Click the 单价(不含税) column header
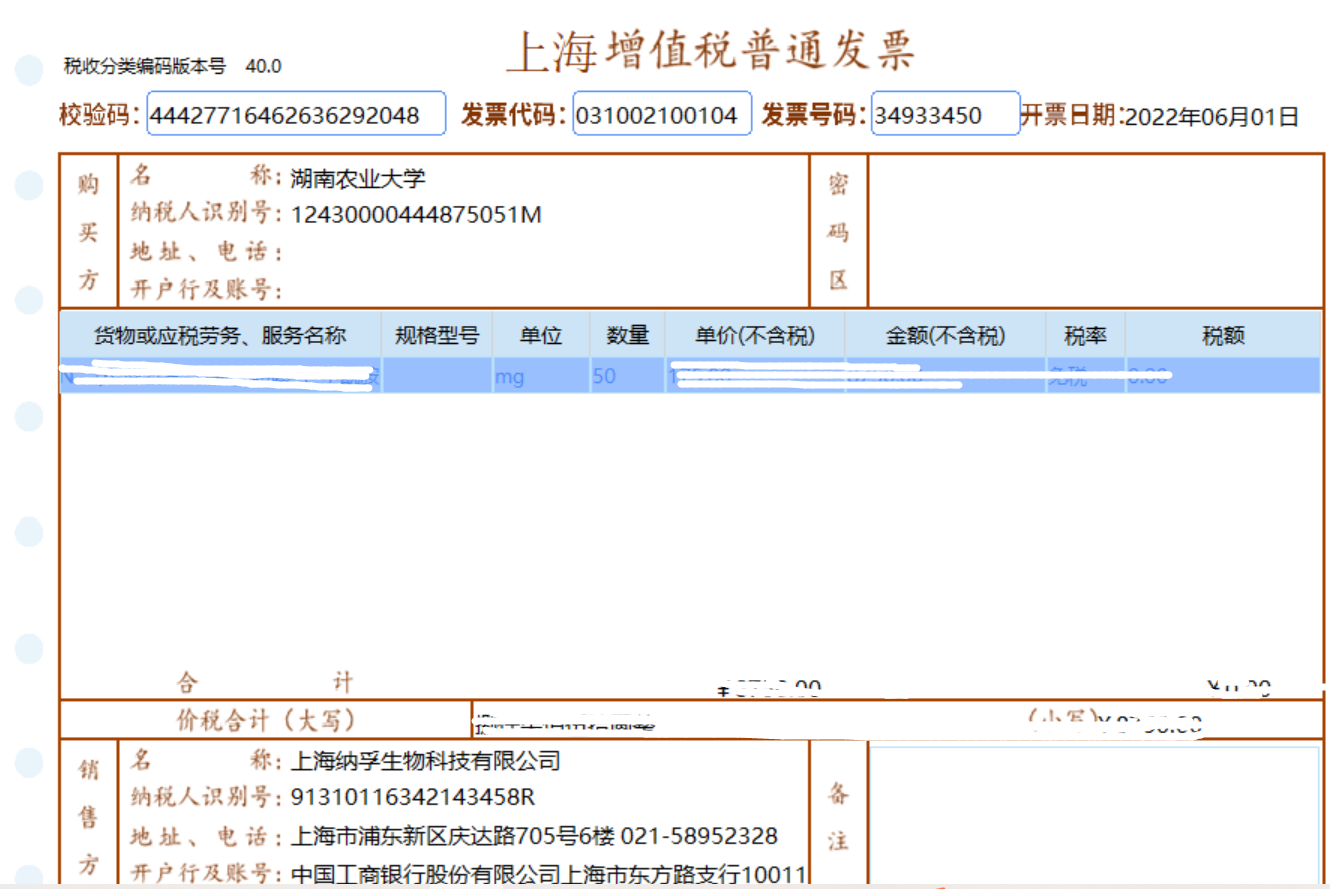The width and height of the screenshot is (1330, 889). pos(754,336)
